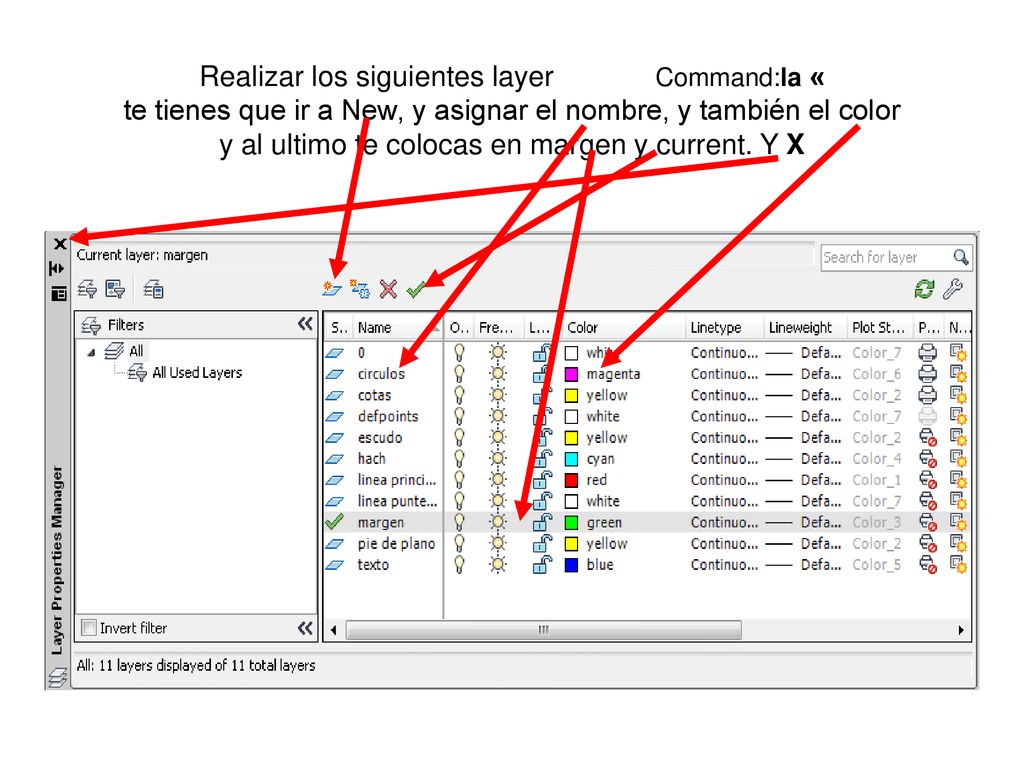1024x768 pixels.
Task: Sort by Plot Style column header
Action: [x=879, y=327]
